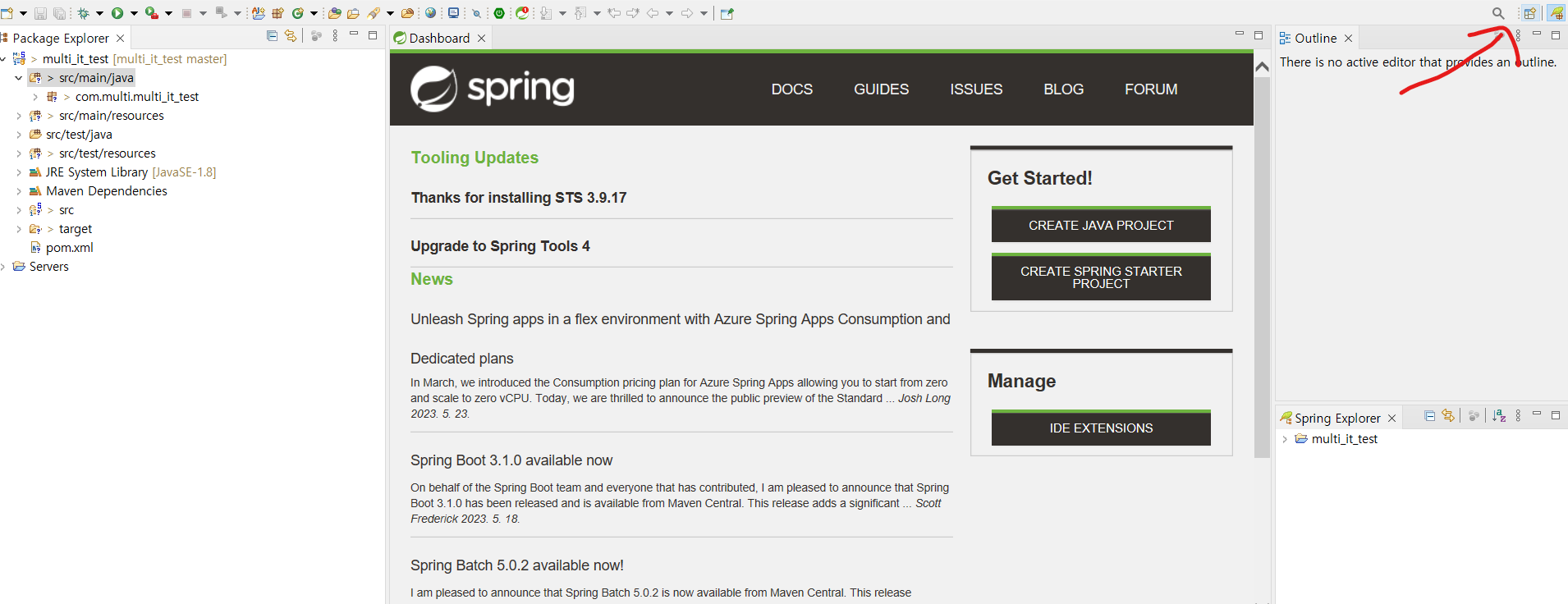Viewport: 1568px width, 604px height.
Task: Click the magnifier Quick Access search icon
Action: pos(1498,13)
